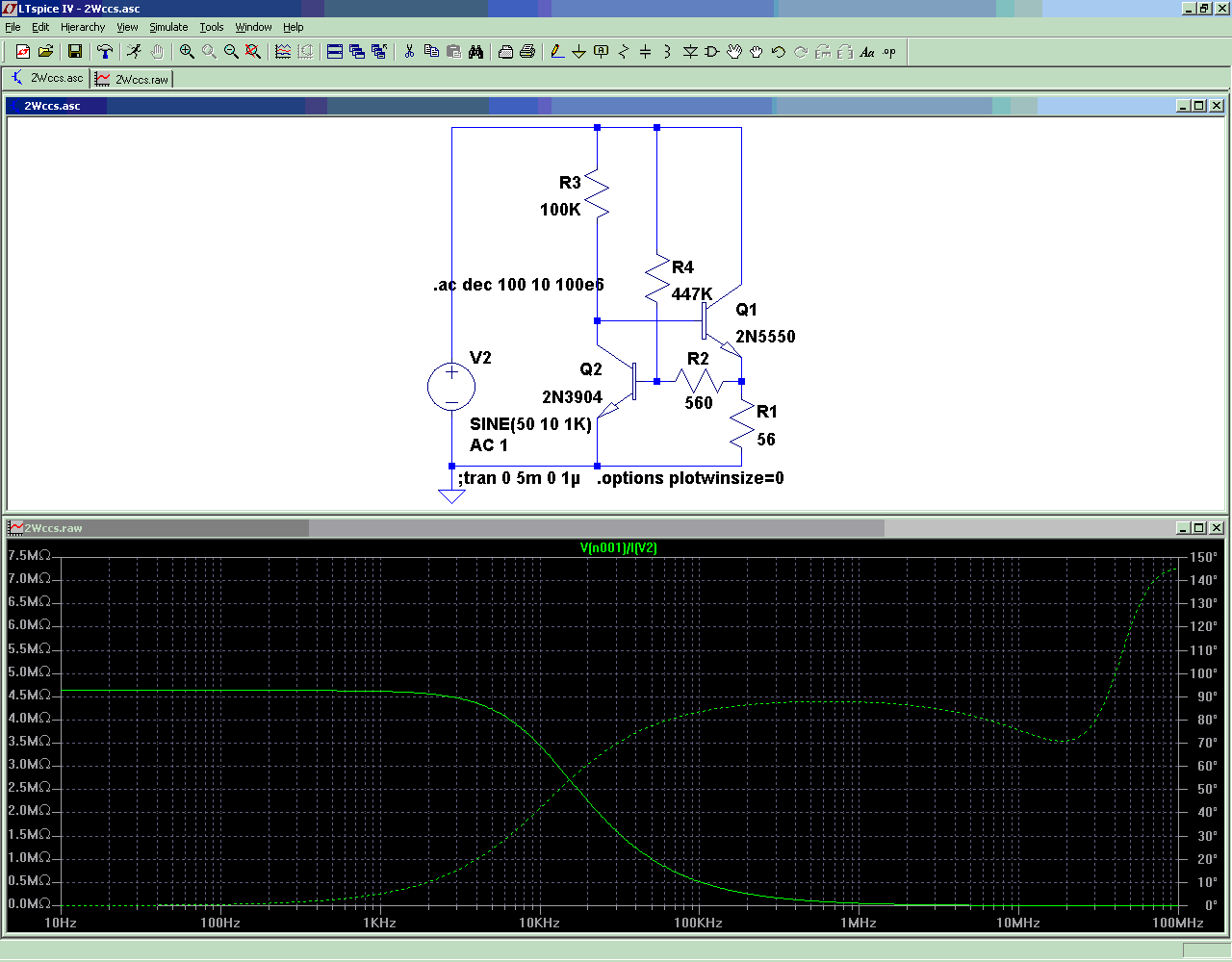The height and width of the screenshot is (962, 1232).
Task: Place an inductor from the toolbar
Action: pos(667,52)
